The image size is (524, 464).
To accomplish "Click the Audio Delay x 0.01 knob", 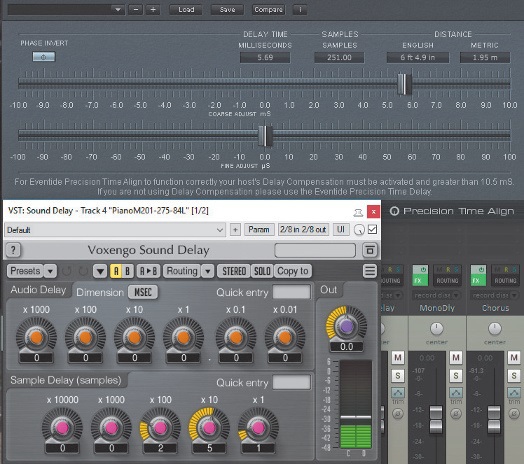I will click(285, 337).
